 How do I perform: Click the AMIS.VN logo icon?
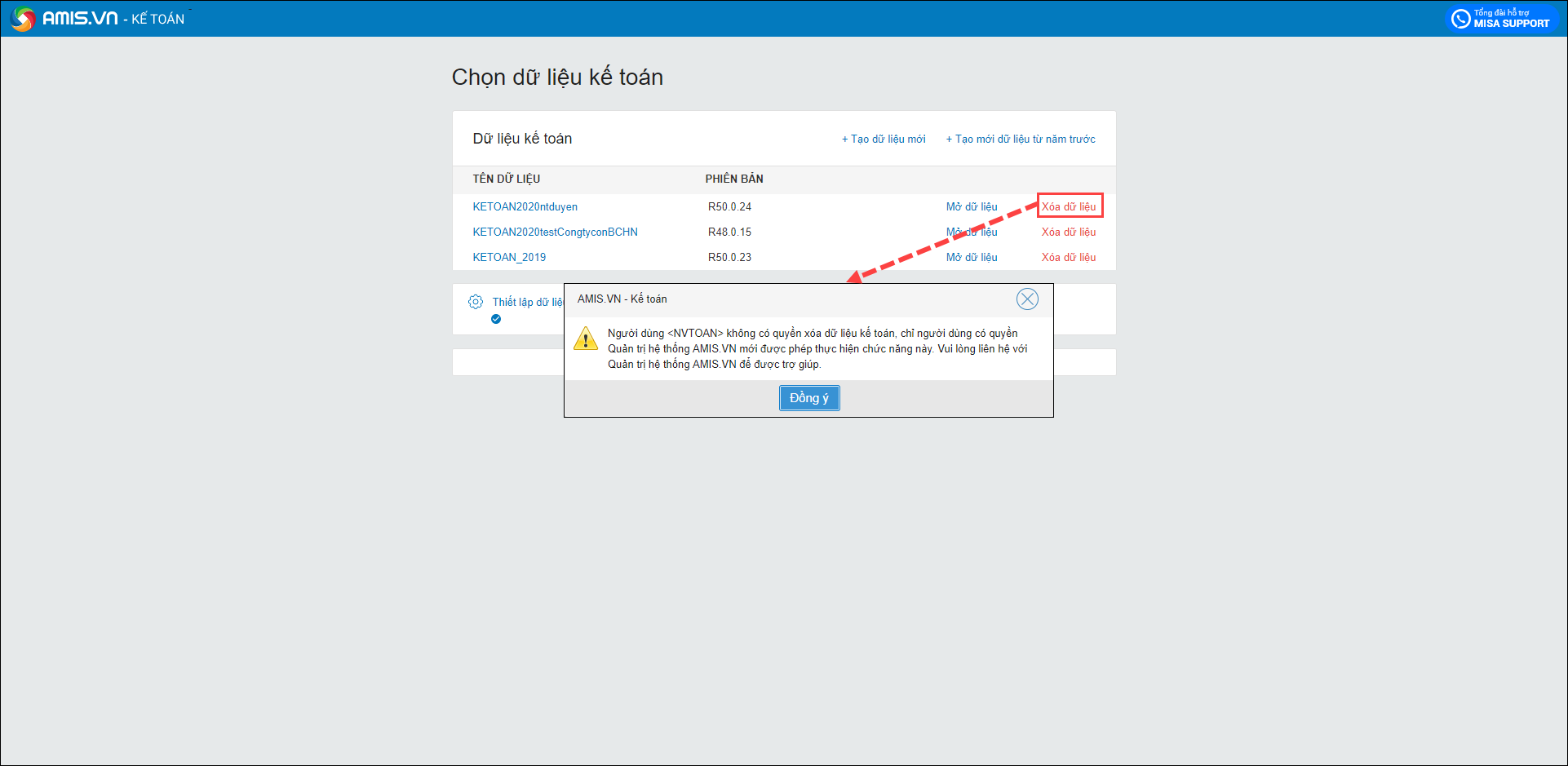(x=23, y=19)
